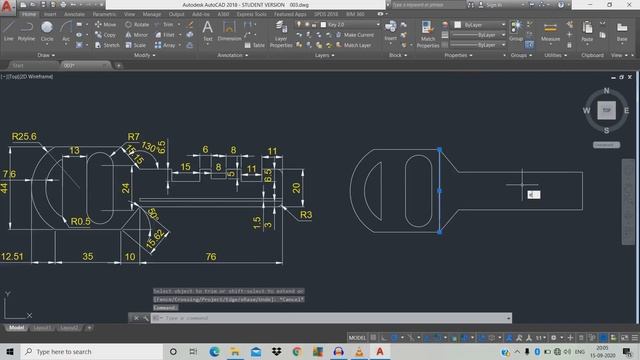Open the AutoCAD application menu
The image size is (640, 360).
[x=7, y=7]
